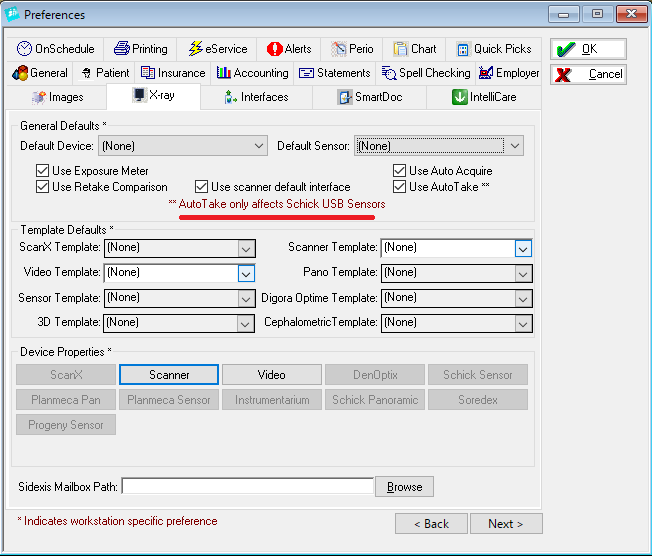Click the SmartDoc document icon
This screenshot has height=556, width=652.
[x=345, y=97]
